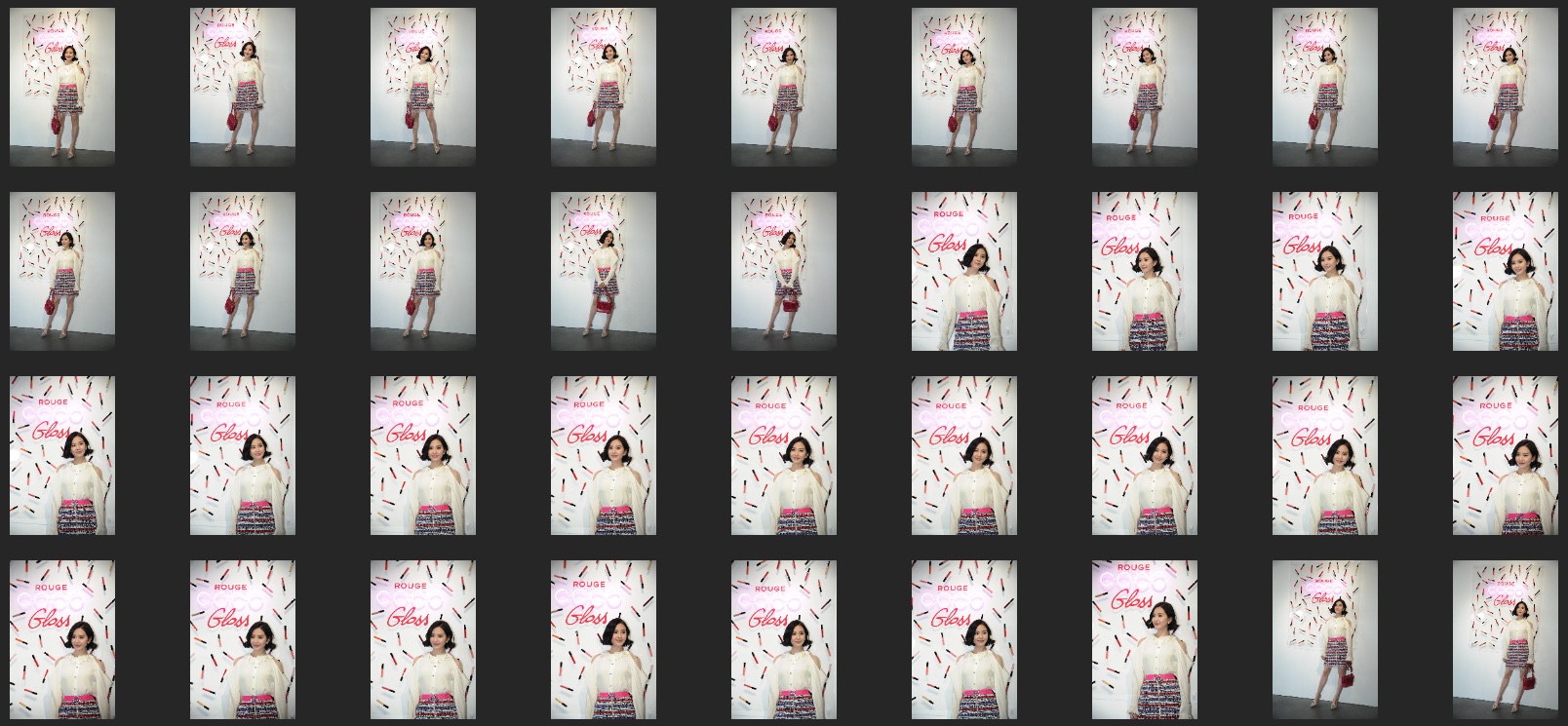Select the fourth photo in the third row
Screen dimensions: 1568x726
coord(604,455)
